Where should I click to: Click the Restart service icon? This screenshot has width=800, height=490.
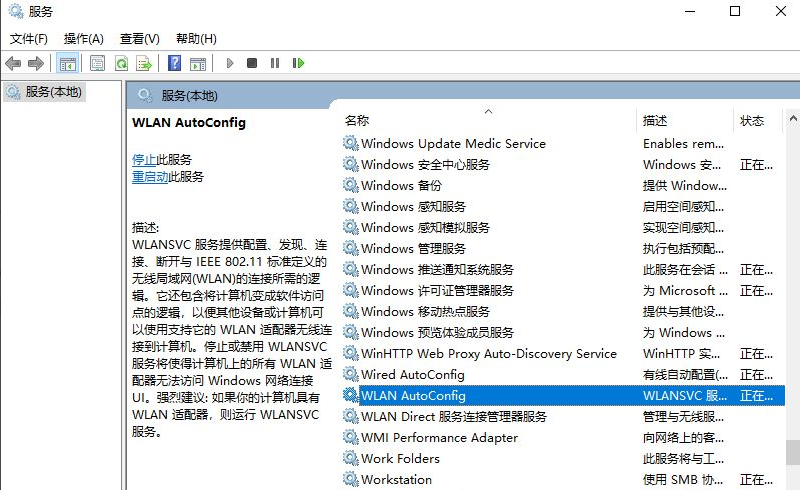(x=298, y=63)
